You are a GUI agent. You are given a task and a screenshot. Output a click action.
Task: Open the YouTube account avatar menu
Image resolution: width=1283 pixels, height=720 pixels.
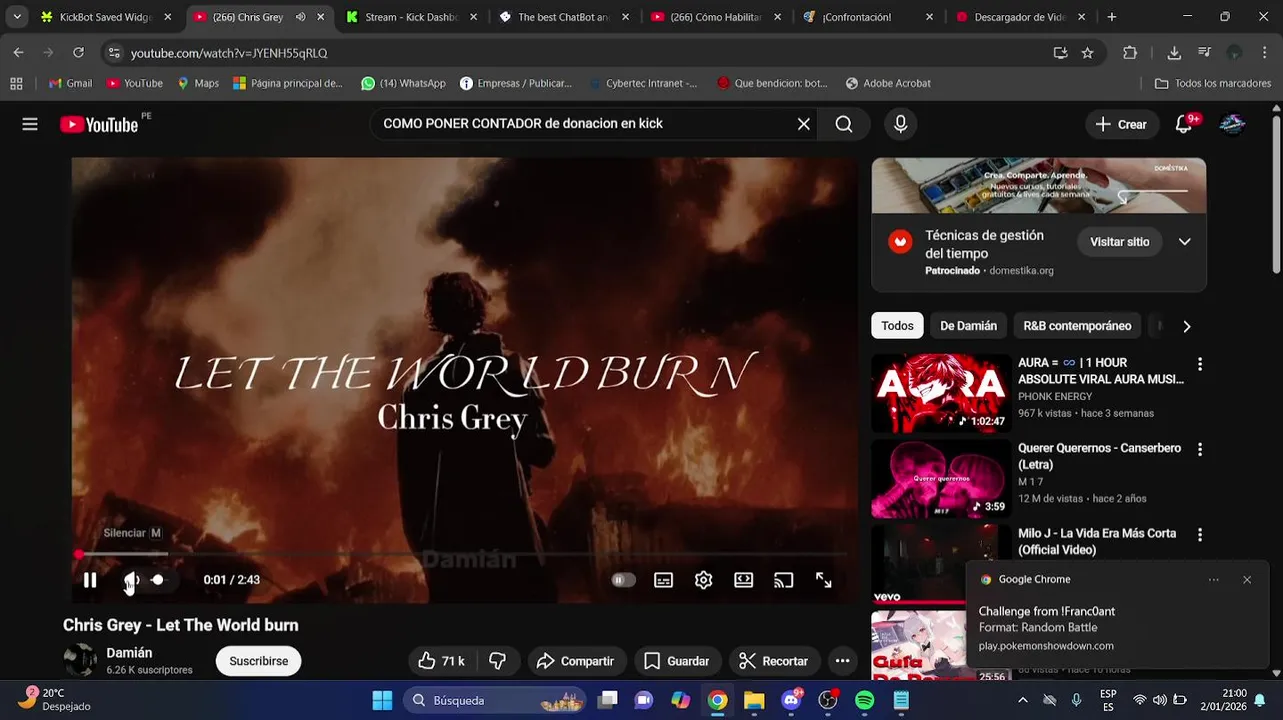point(1232,124)
